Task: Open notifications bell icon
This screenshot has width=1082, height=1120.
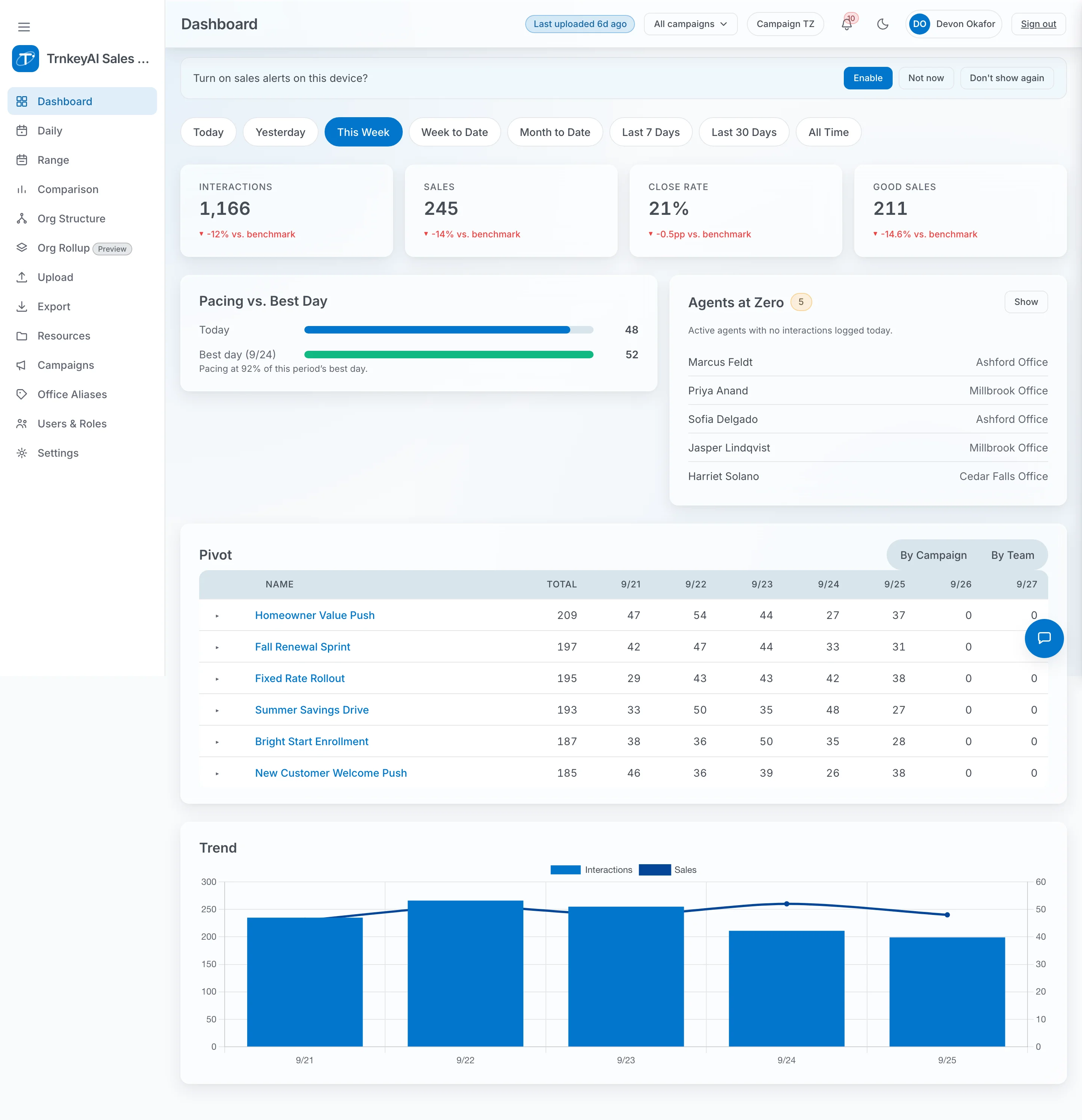Action: coord(846,24)
